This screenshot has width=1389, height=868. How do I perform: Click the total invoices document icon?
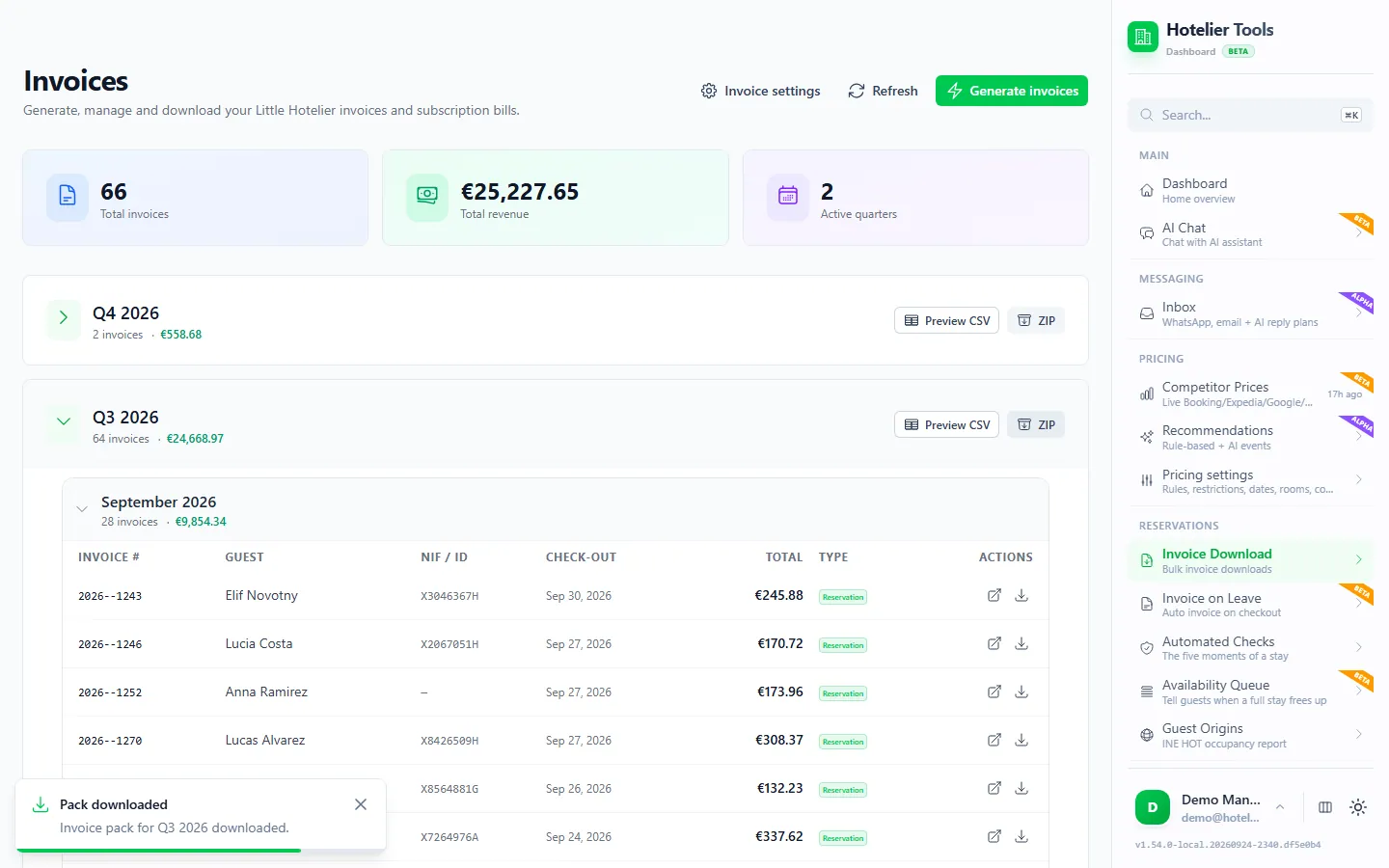[x=68, y=196]
